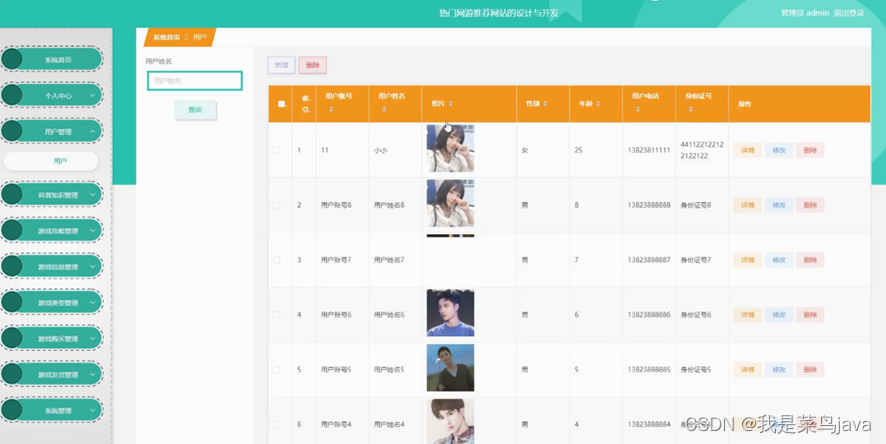This screenshot has height=444, width=886.
Task: Click 删除 for 用户姓名7
Action: [x=810, y=260]
